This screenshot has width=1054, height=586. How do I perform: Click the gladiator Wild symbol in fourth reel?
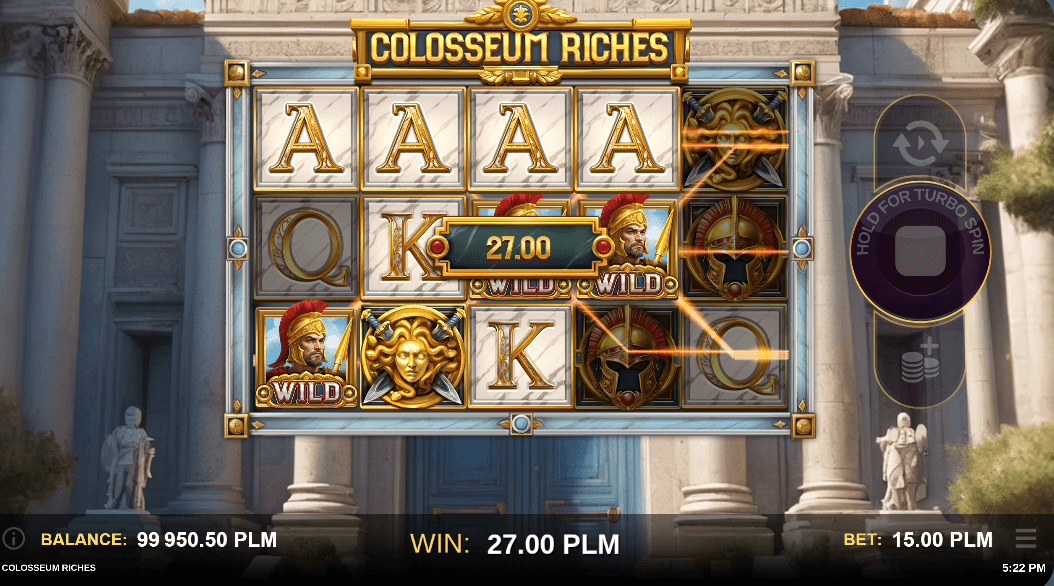tap(629, 248)
